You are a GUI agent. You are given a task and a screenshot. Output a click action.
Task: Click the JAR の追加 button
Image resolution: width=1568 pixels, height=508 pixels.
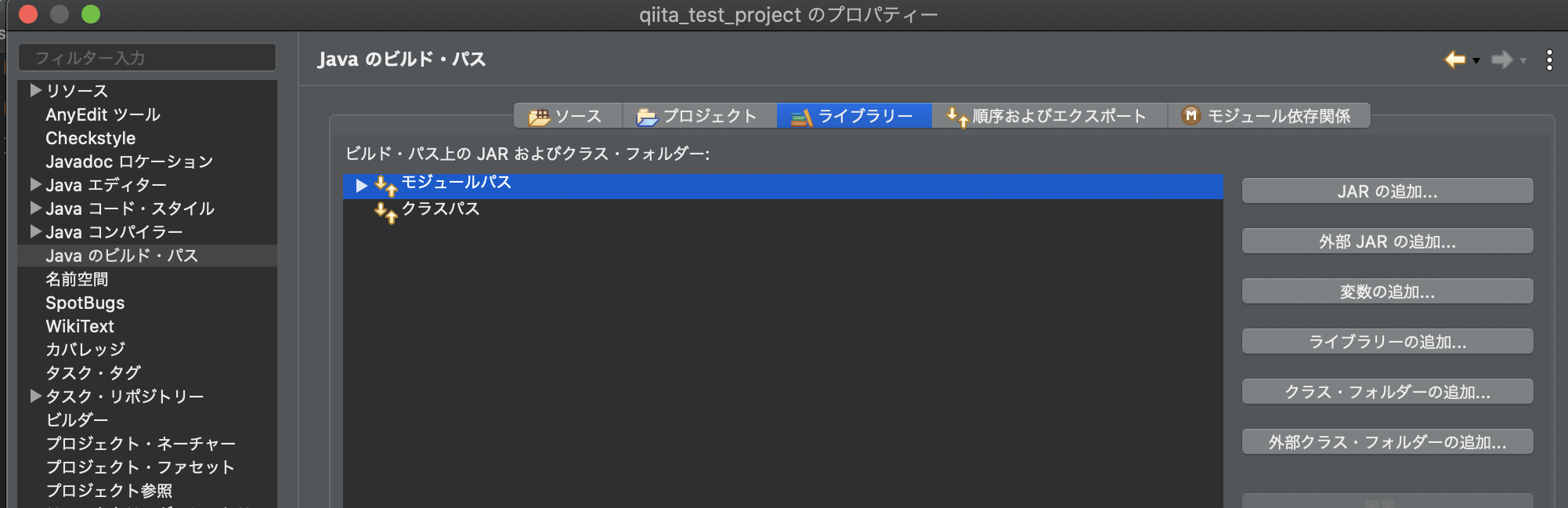(x=1386, y=190)
